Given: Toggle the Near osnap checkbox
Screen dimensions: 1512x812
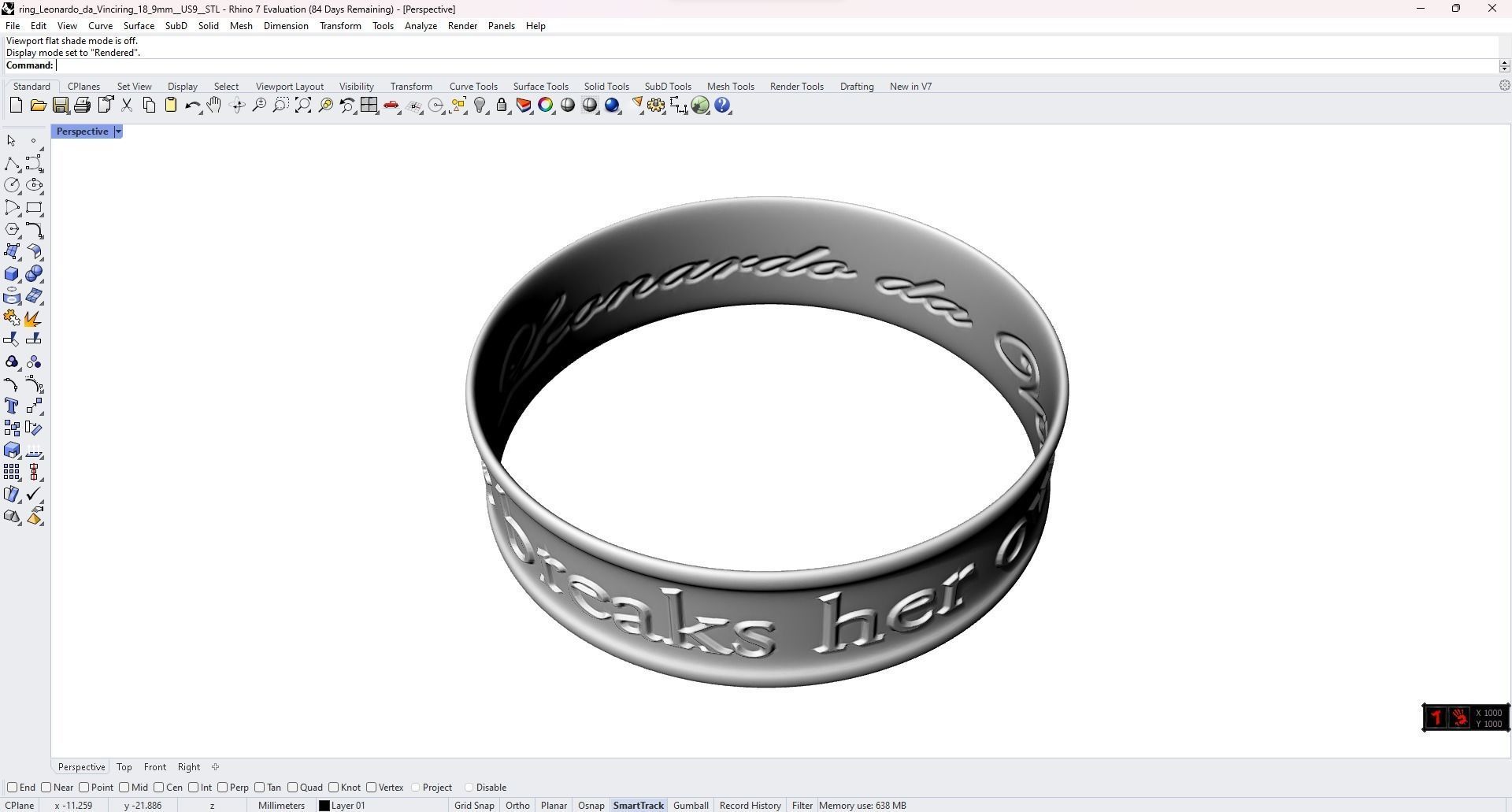Looking at the screenshot, I should [46, 788].
